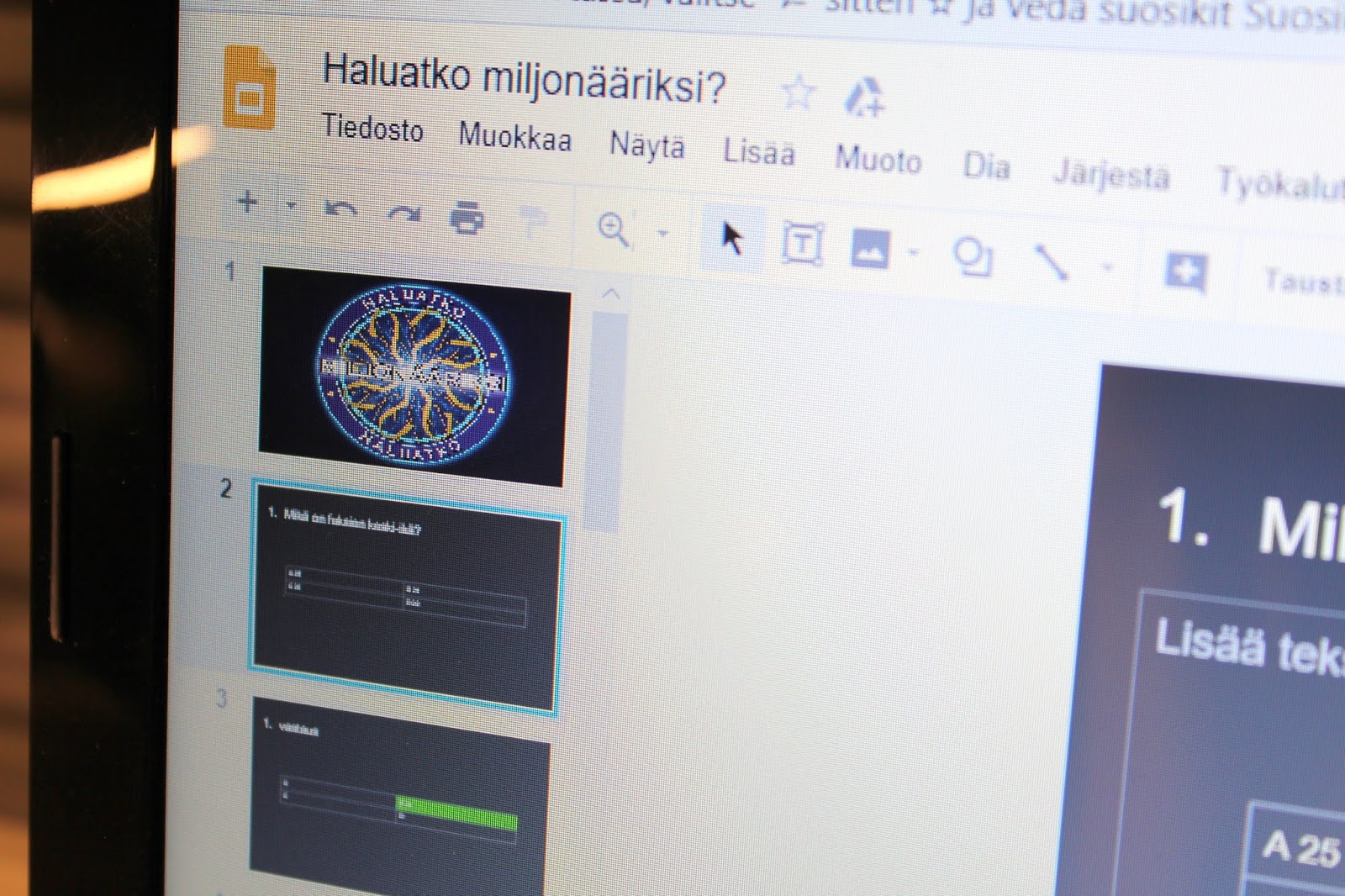Open the Näytä menu

(646, 145)
